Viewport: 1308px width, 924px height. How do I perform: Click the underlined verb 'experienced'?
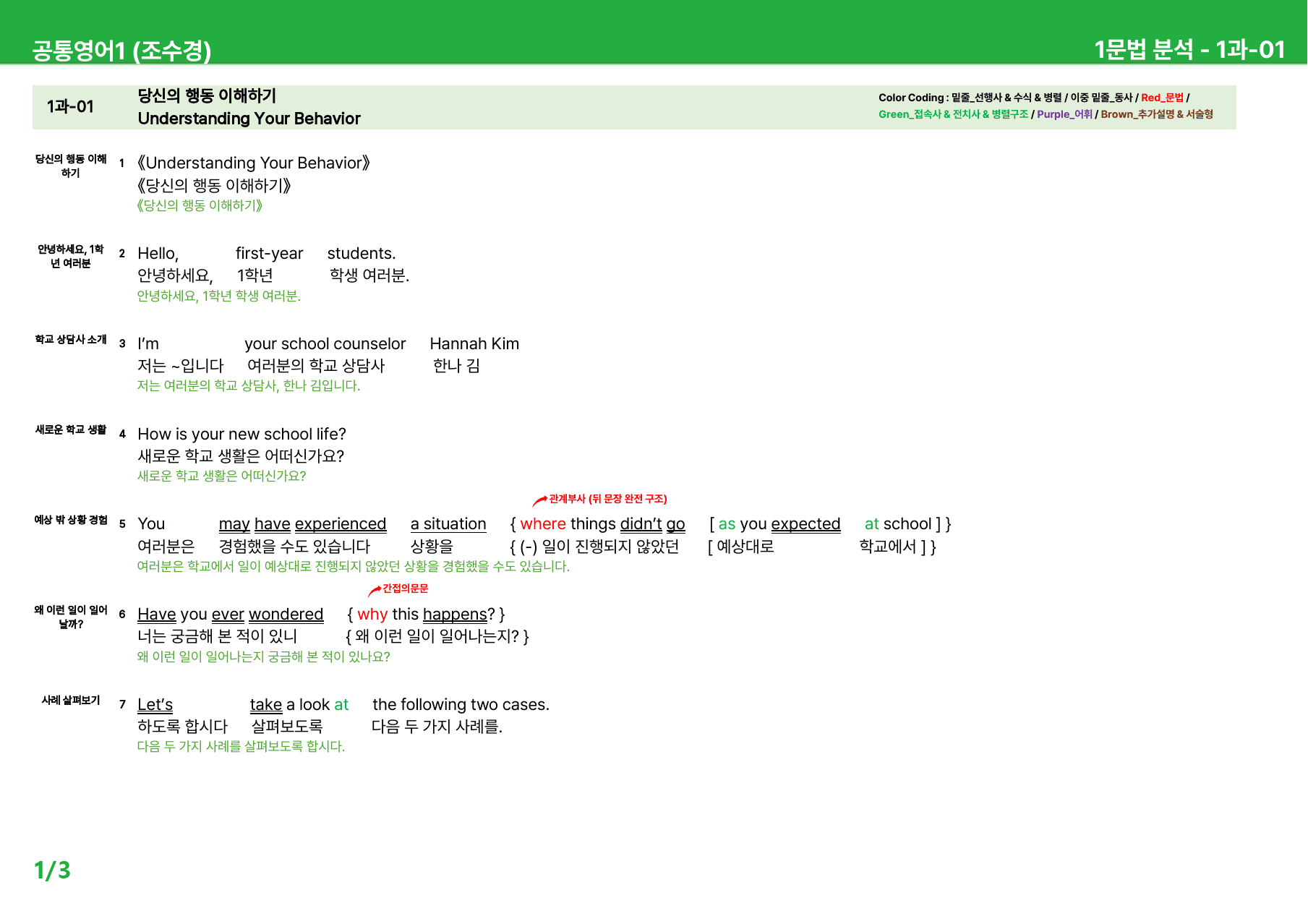pyautogui.click(x=341, y=524)
